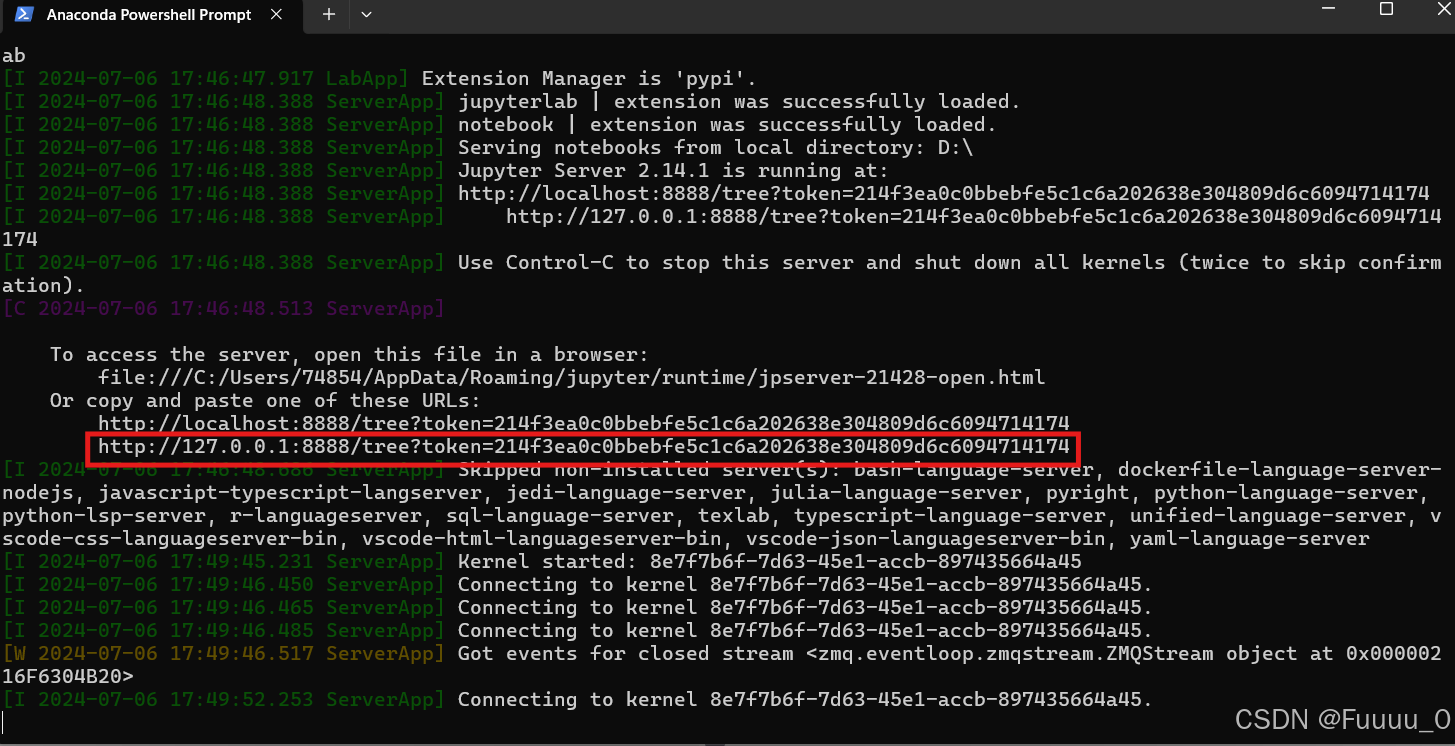The image size is (1455, 746).
Task: Open the new-tab profile dropdown chevron
Action: [366, 15]
